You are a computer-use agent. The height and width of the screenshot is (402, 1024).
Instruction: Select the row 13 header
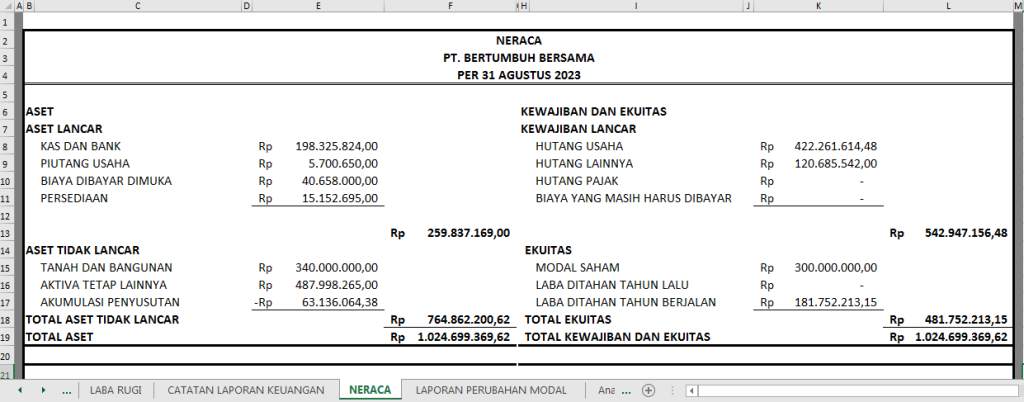click(7, 233)
